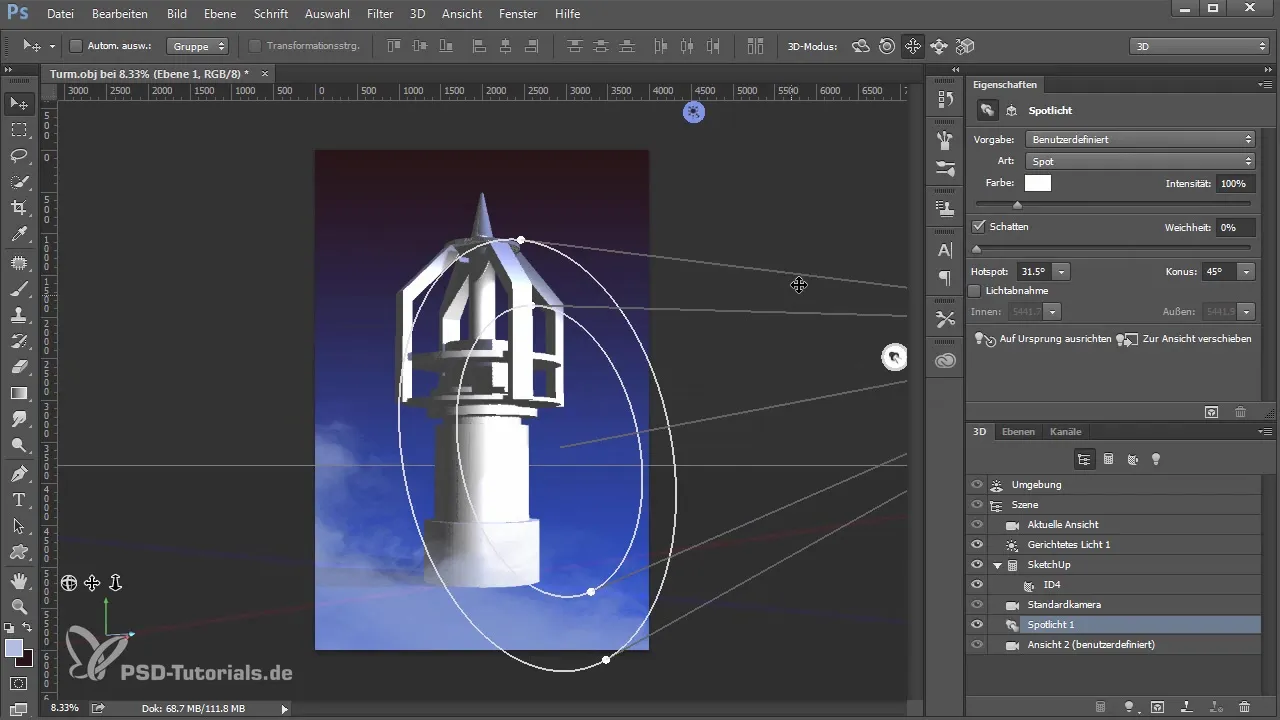Filter 3D panel by lights
The height and width of the screenshot is (720, 1280).
(x=1156, y=459)
